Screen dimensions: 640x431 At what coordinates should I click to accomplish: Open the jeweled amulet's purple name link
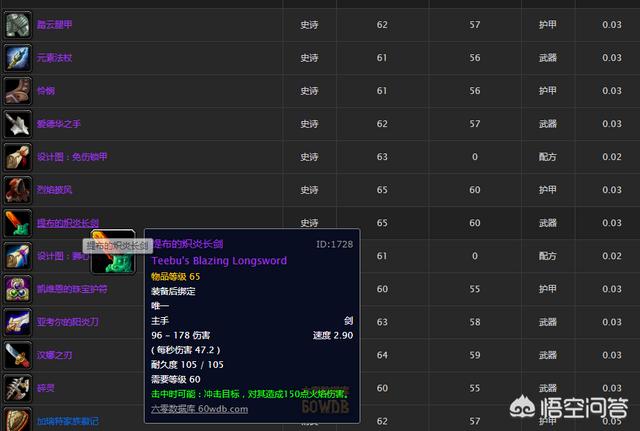[72, 289]
